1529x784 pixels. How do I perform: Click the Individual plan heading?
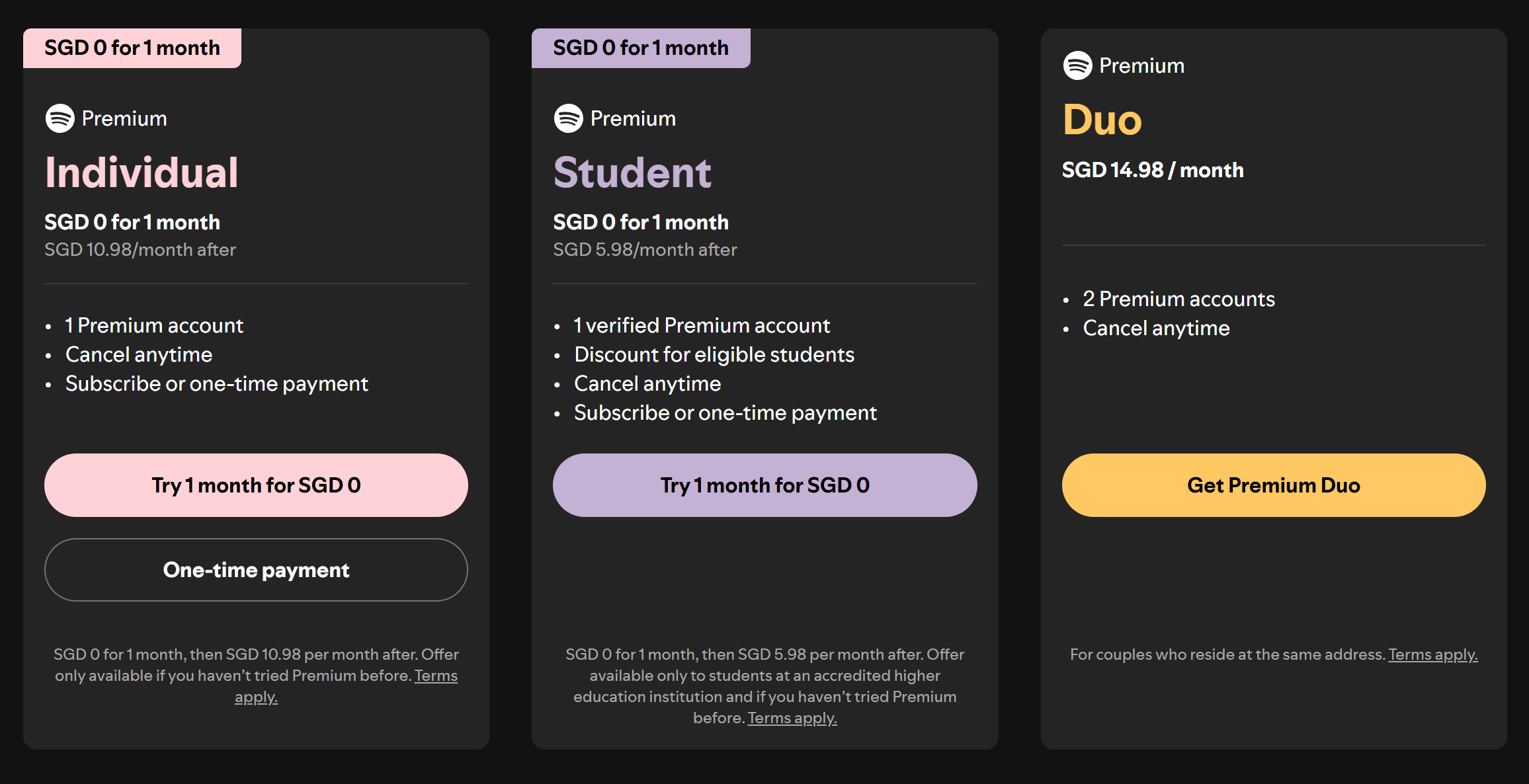click(142, 172)
